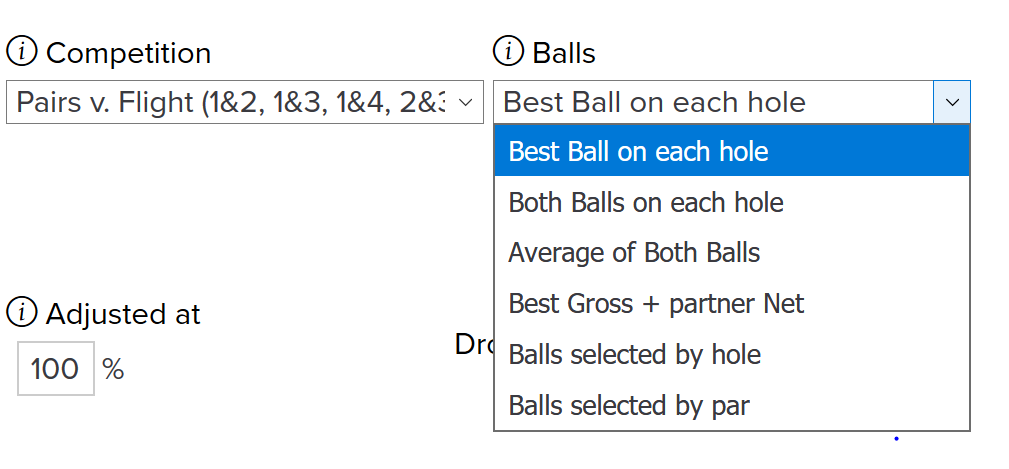Click the Competition label text
Screen dimensions: 1009x469
point(129,53)
